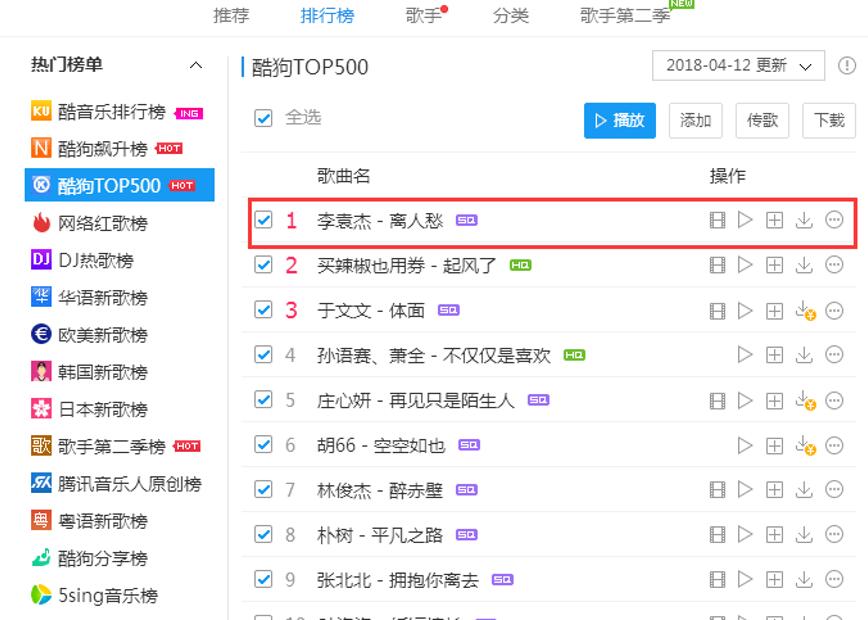The height and width of the screenshot is (620, 868).
Task: Download 张北北 - 拥抱你离去
Action: coord(804,580)
